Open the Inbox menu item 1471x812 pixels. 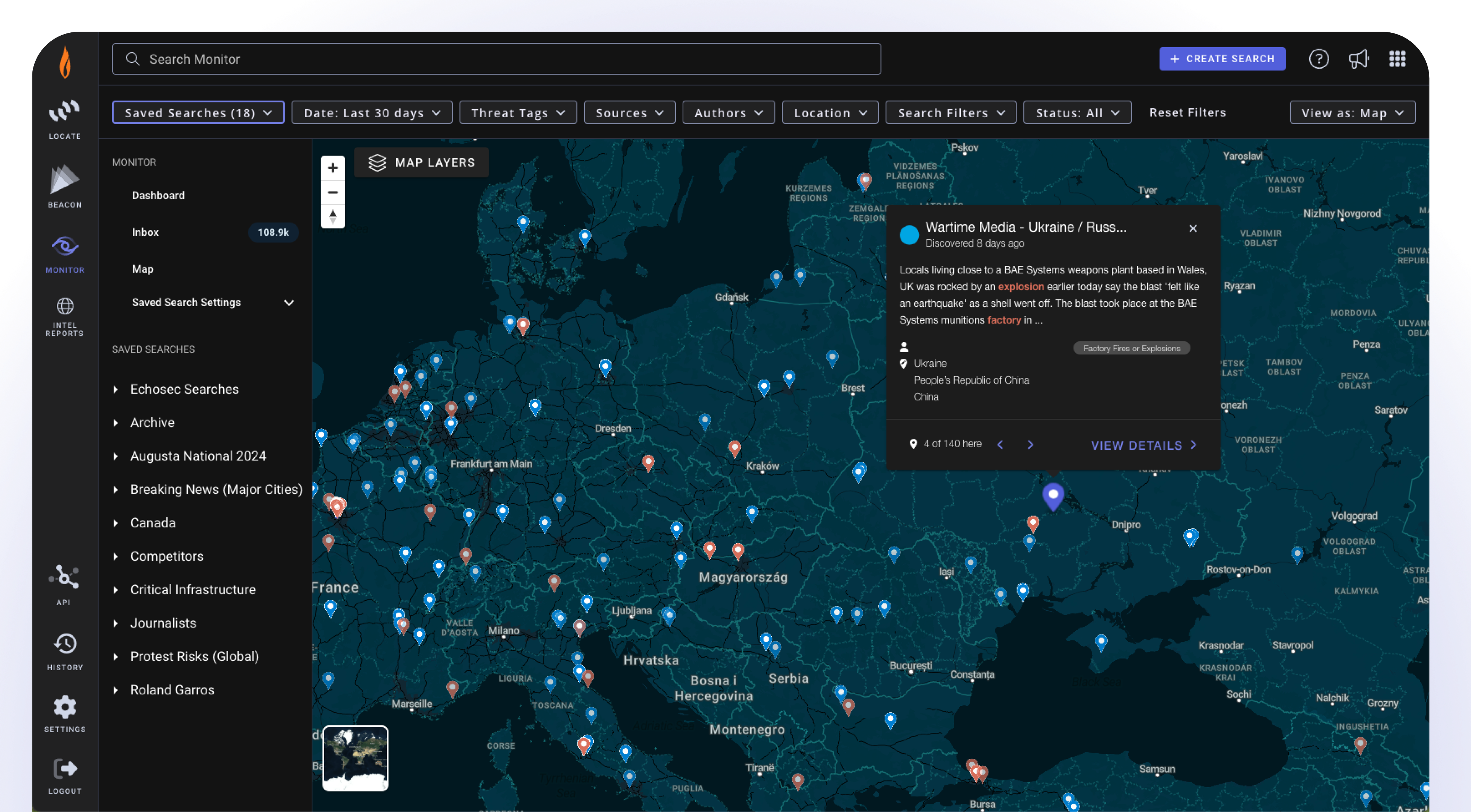(145, 232)
